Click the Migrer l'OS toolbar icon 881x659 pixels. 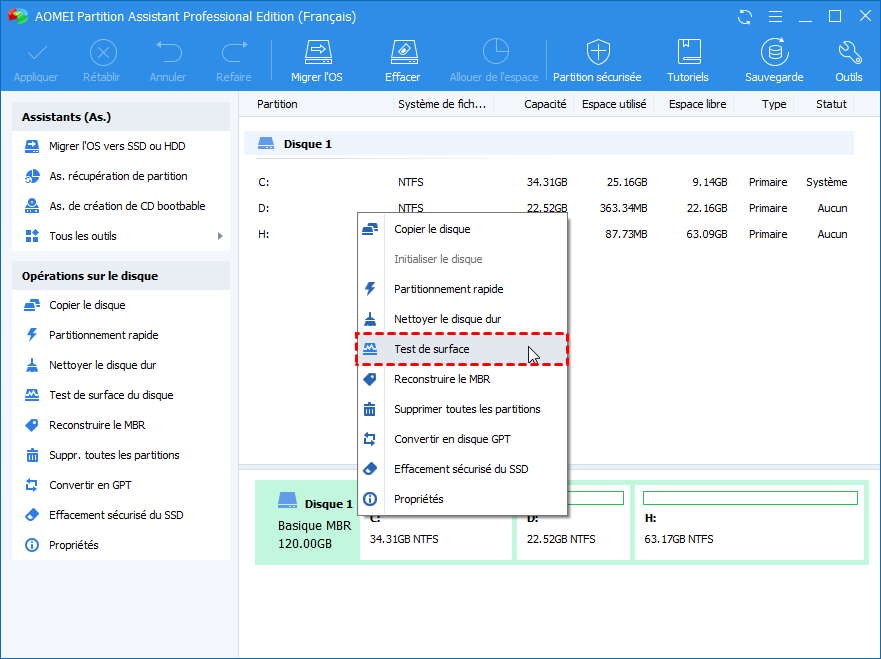(316, 52)
